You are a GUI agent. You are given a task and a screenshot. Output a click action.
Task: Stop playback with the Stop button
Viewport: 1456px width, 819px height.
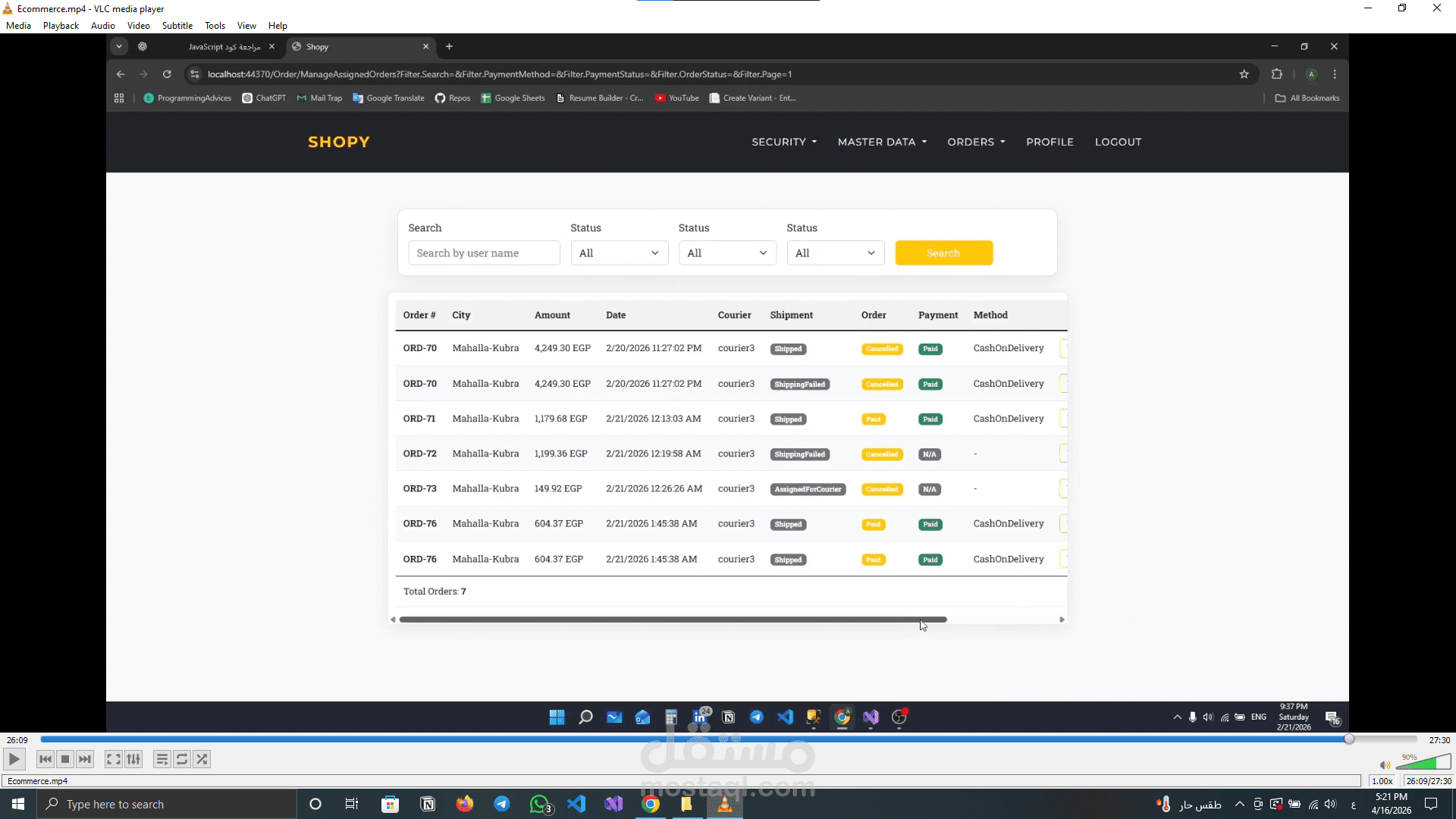tap(65, 759)
